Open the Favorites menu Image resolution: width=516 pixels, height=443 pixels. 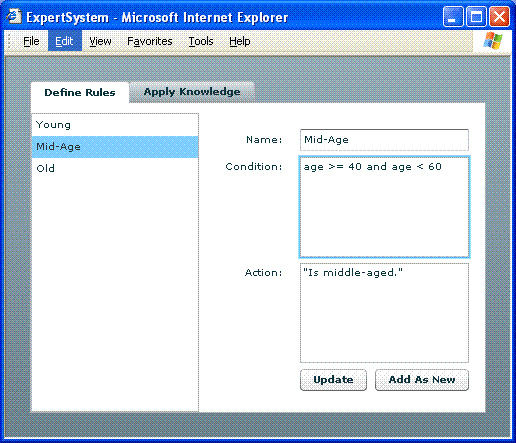coord(150,41)
